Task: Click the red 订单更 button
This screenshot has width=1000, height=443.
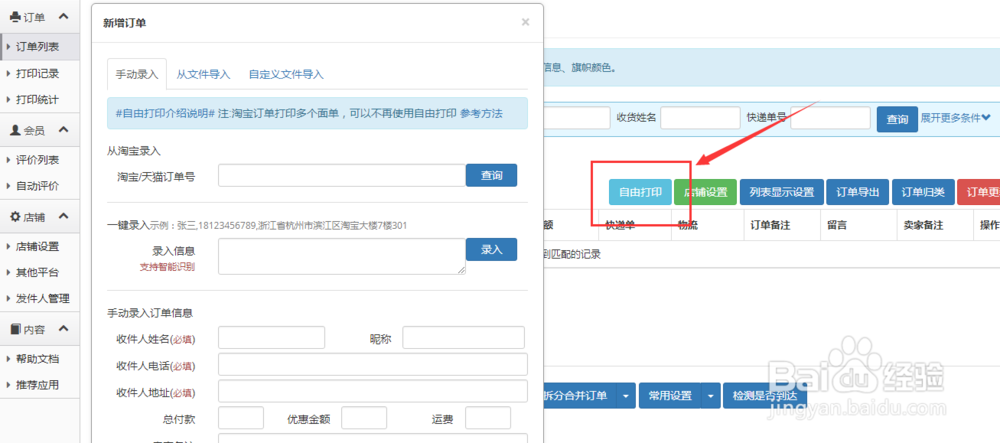Action: 978,192
